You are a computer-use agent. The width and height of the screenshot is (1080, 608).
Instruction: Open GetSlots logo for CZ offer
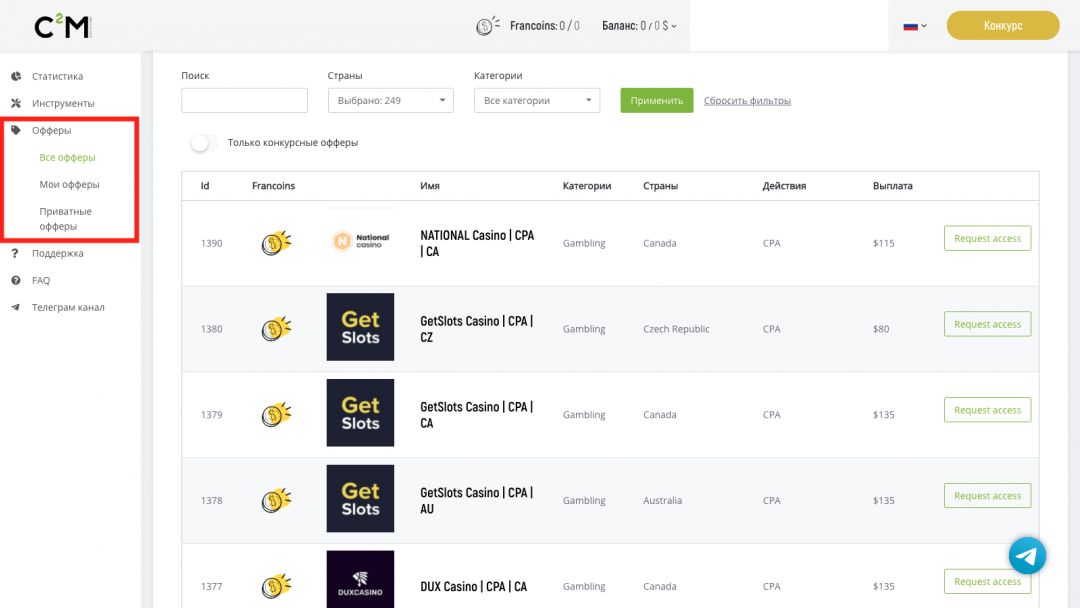tap(360, 327)
